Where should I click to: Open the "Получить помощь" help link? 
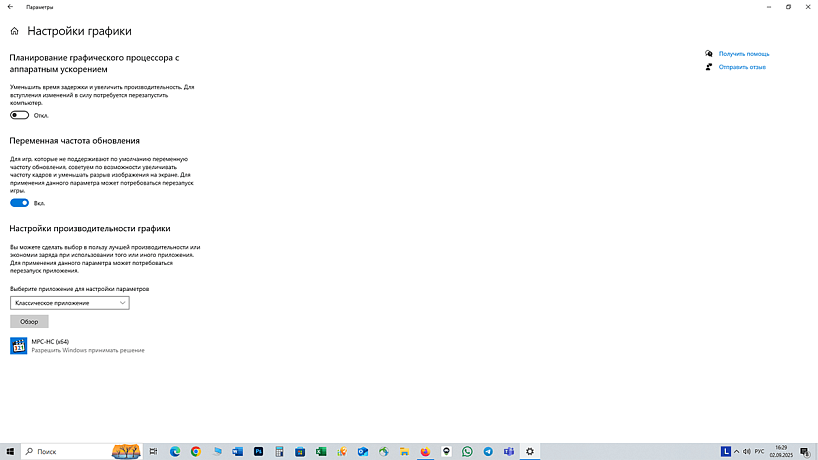tap(743, 53)
